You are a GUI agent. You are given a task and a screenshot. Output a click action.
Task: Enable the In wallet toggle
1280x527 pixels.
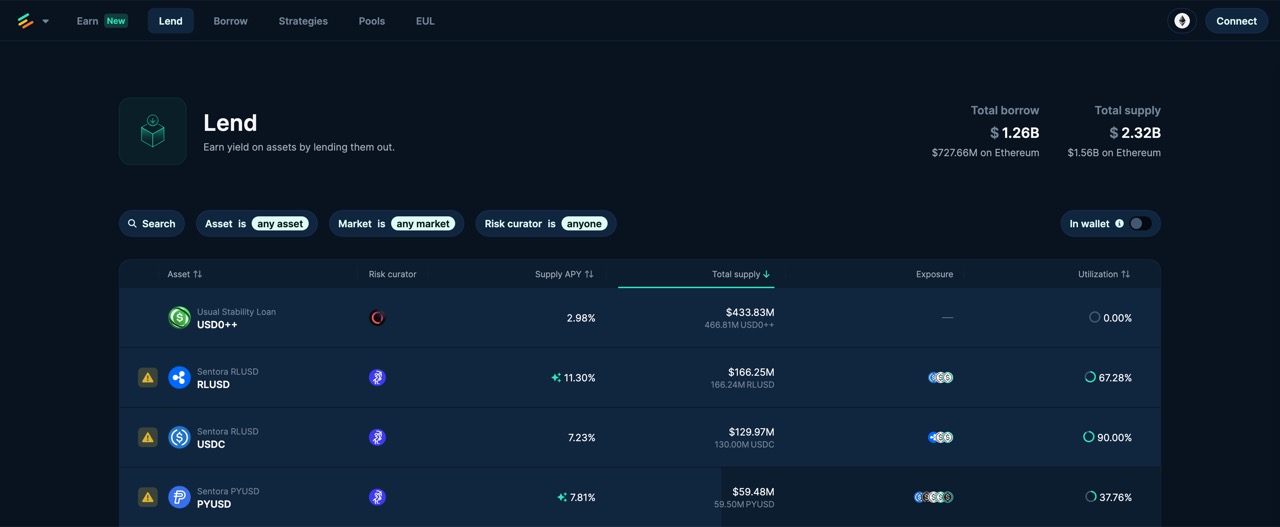(1140, 224)
